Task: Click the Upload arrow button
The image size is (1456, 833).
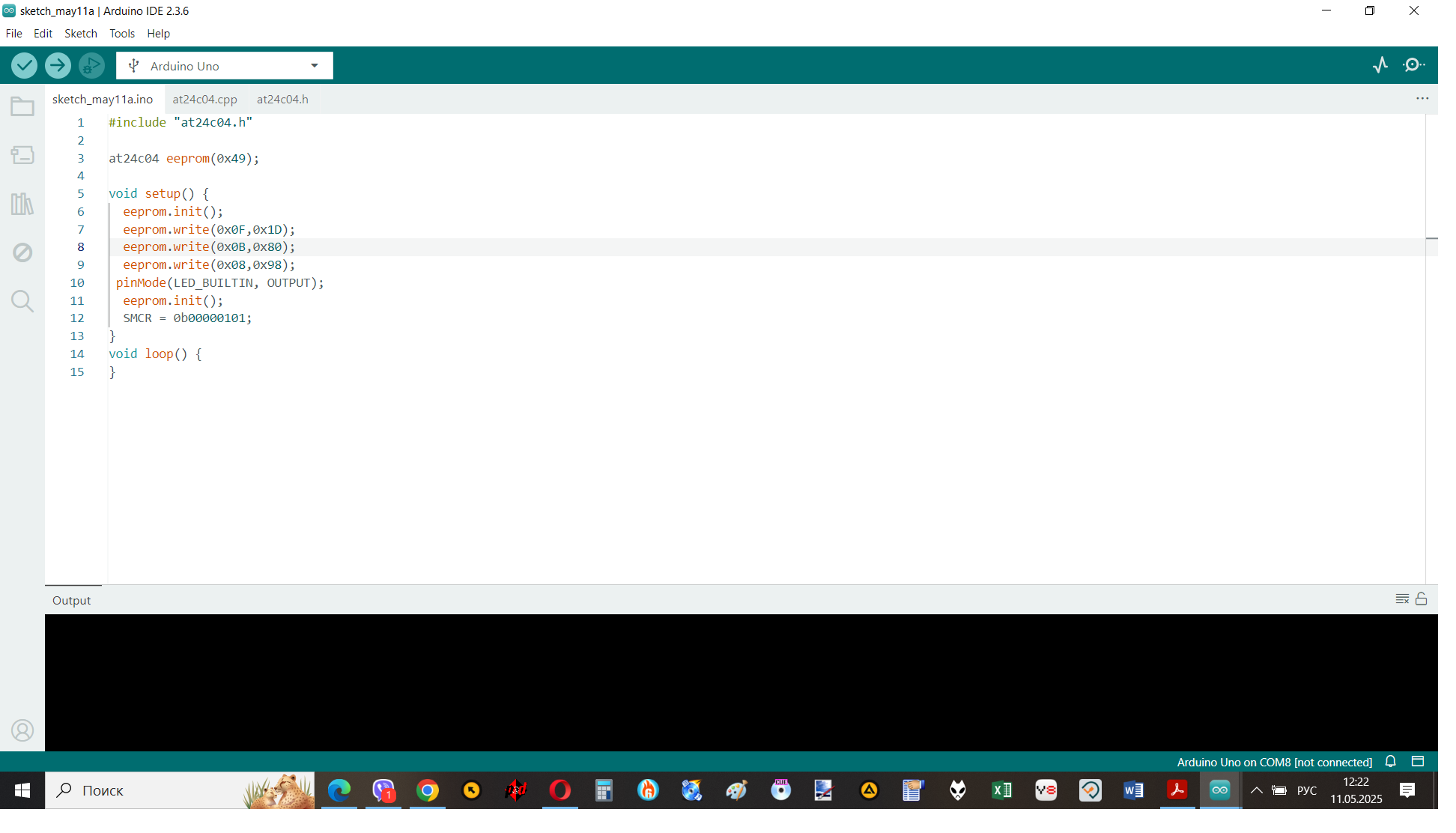Action: click(x=58, y=66)
